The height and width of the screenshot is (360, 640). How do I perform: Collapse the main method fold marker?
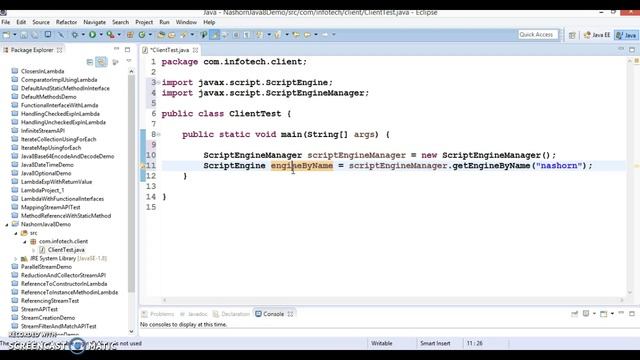pyautogui.click(x=159, y=134)
